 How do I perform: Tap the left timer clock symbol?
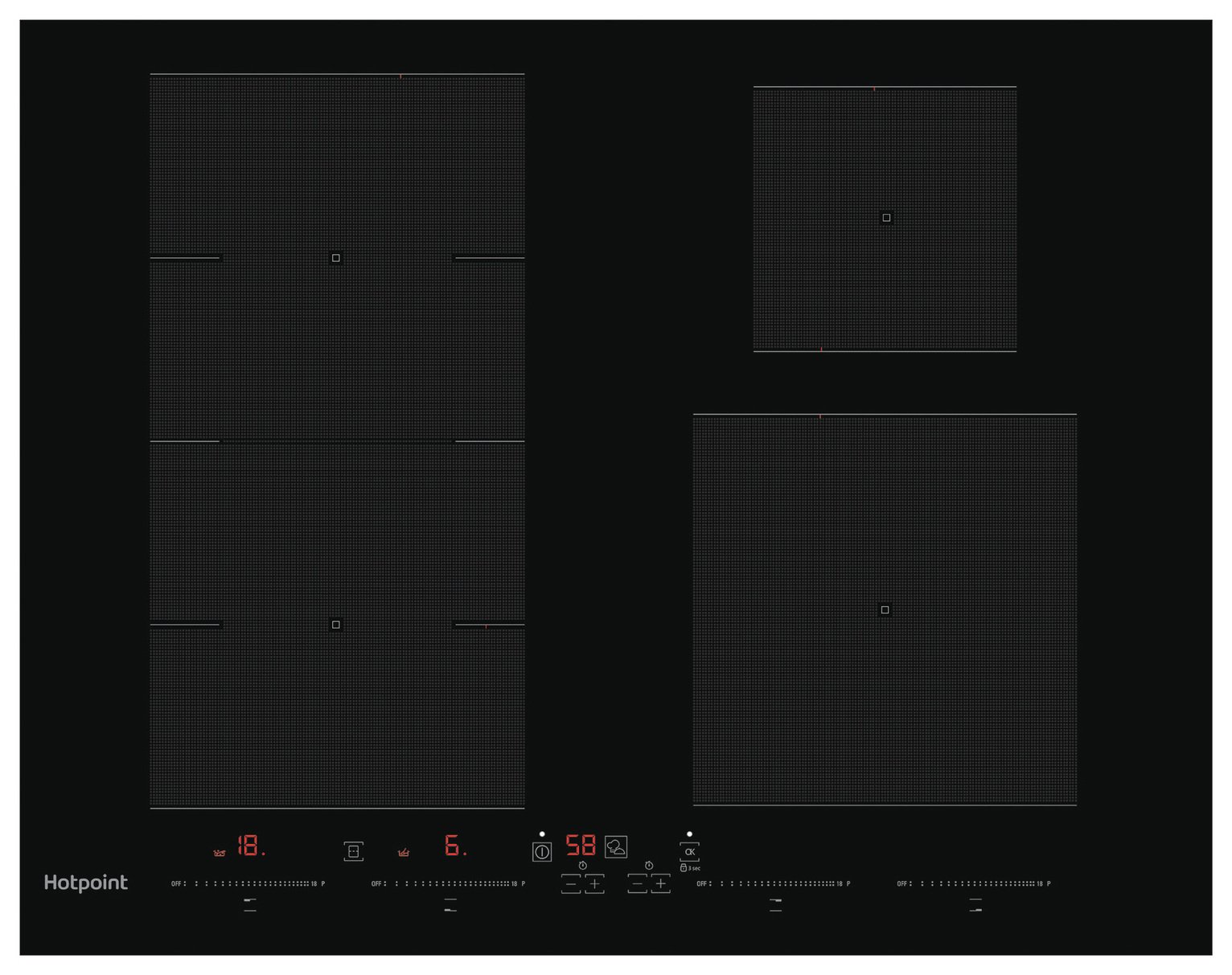[x=582, y=866]
